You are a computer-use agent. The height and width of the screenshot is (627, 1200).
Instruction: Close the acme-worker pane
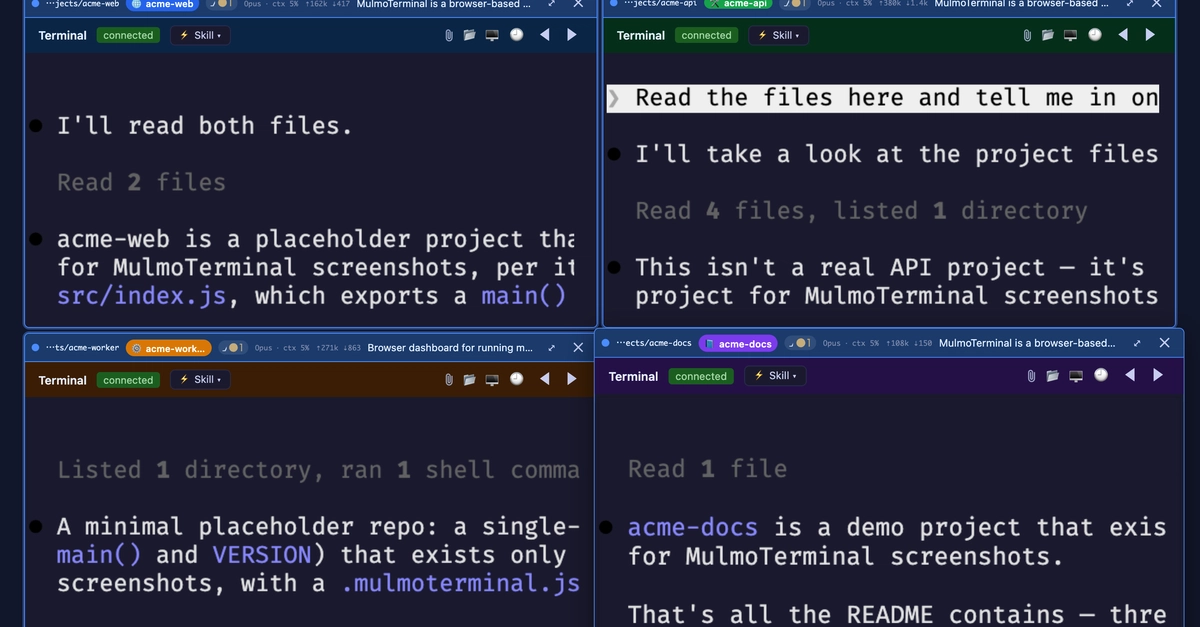pyautogui.click(x=578, y=348)
